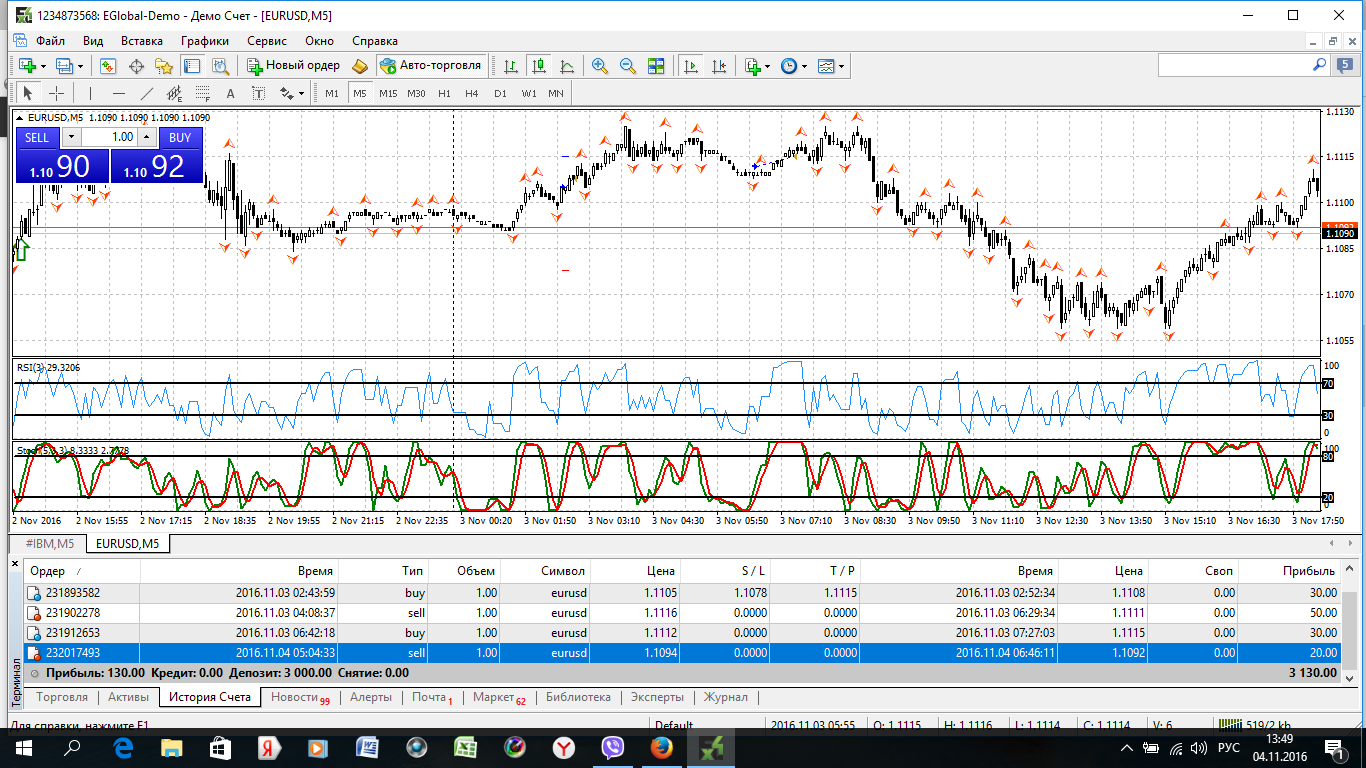
Task: Toggle Авто-торговля on or off
Action: [x=431, y=65]
